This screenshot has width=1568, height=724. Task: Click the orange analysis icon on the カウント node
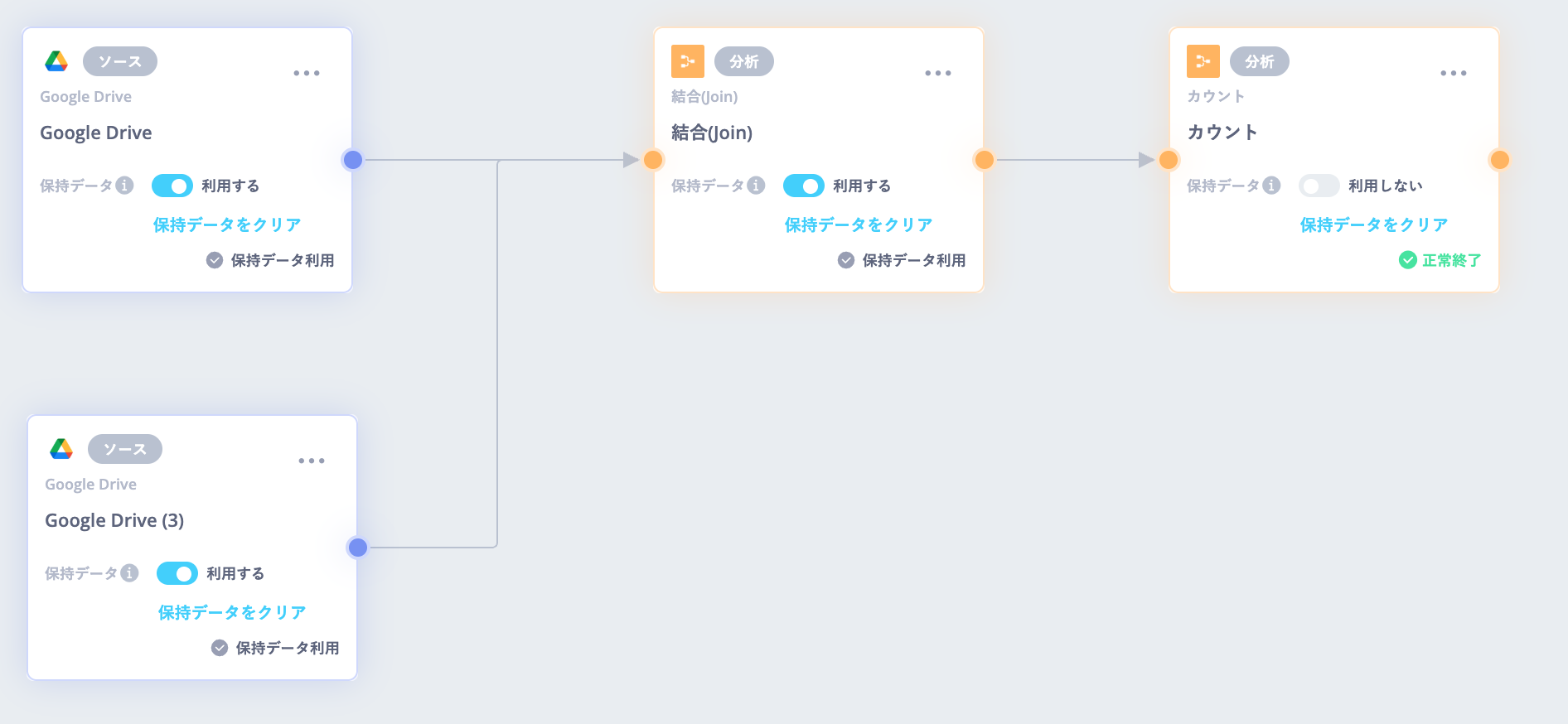coord(1203,61)
